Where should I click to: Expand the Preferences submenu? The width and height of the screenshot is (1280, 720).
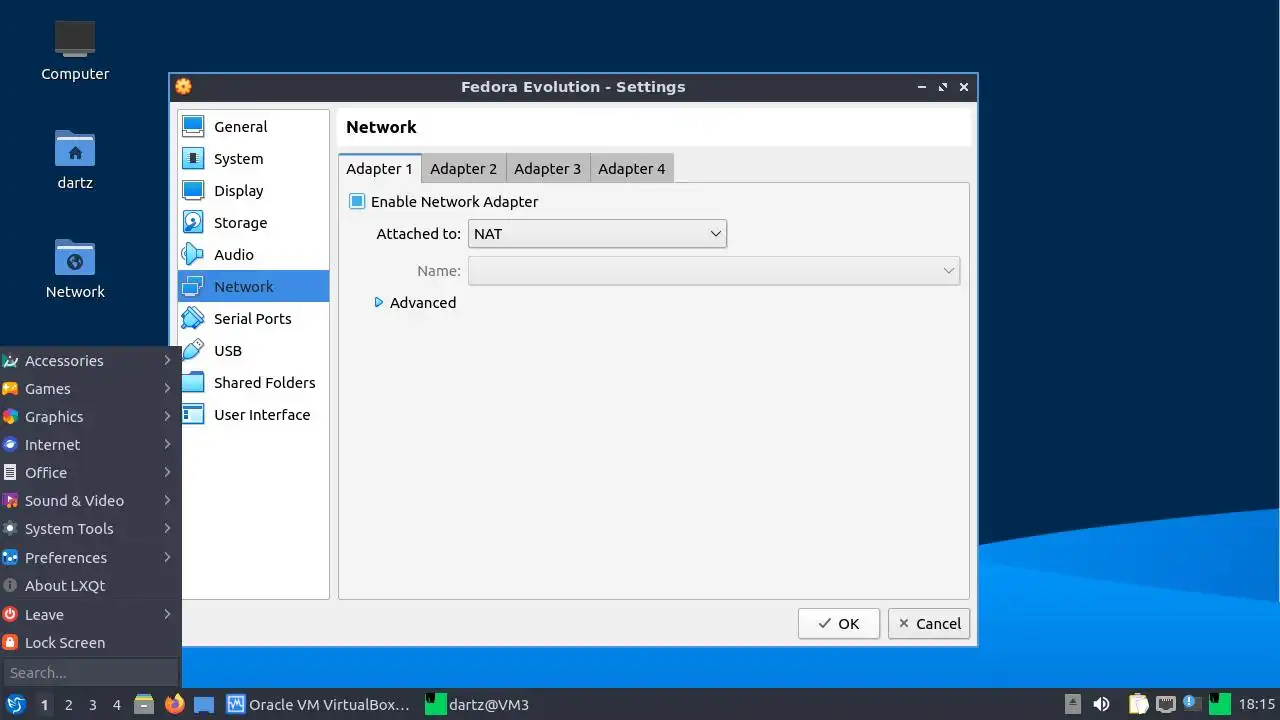tap(90, 558)
